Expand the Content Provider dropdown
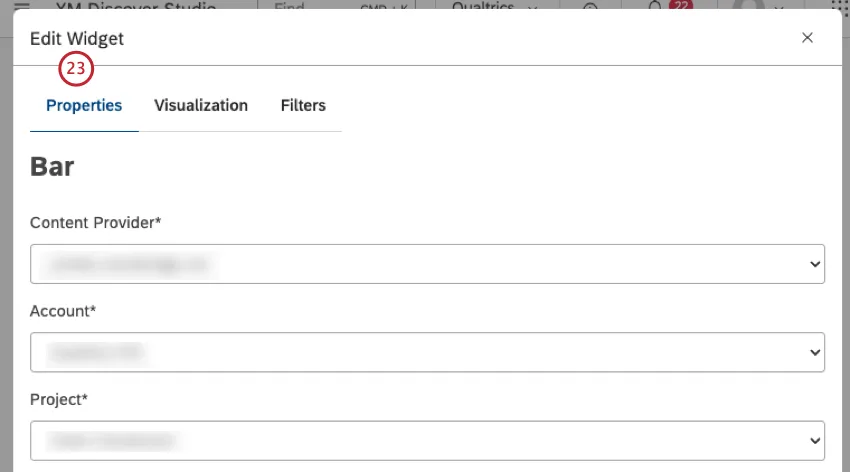Screen dimensions: 850x472 (x=427, y=264)
